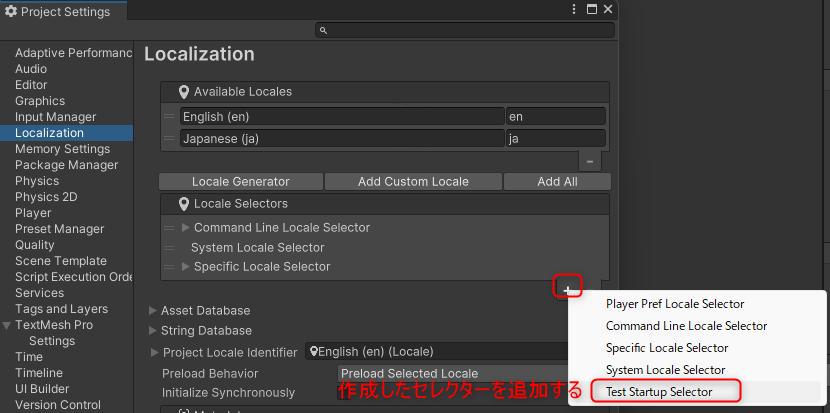The height and width of the screenshot is (413, 830).
Task: Expand the Command Line Locale Selector entry
Action: pos(185,228)
